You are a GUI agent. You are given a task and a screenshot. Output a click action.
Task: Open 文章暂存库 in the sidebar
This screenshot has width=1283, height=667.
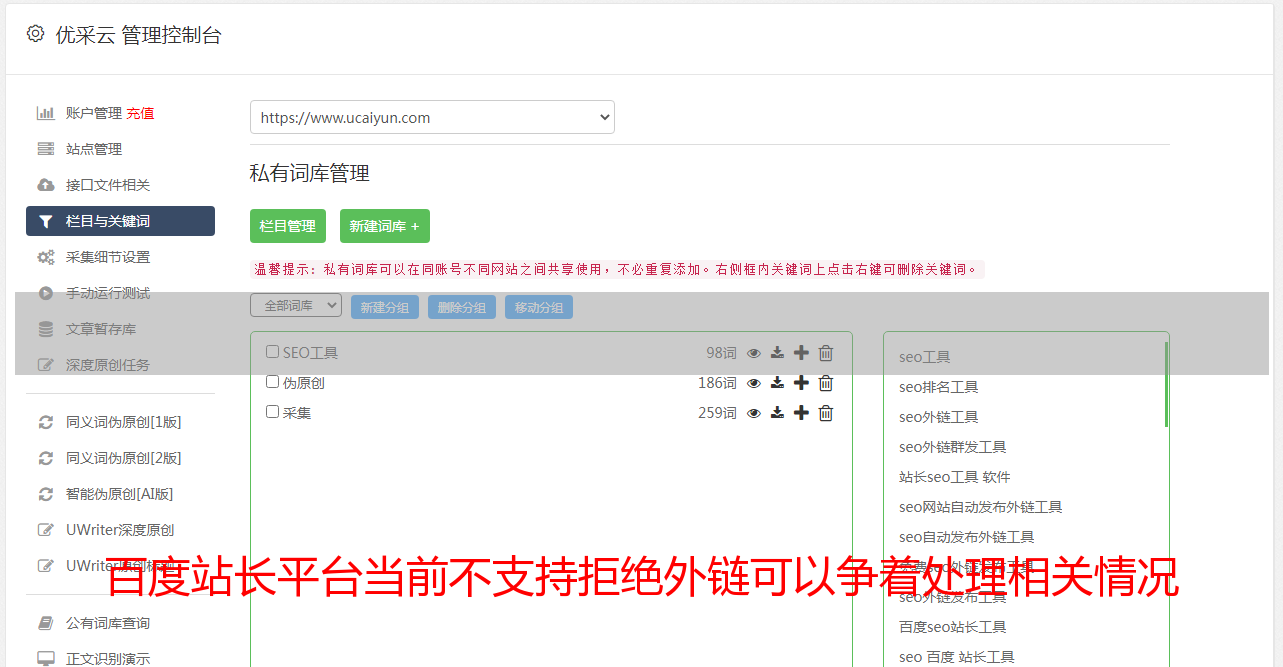pos(101,329)
